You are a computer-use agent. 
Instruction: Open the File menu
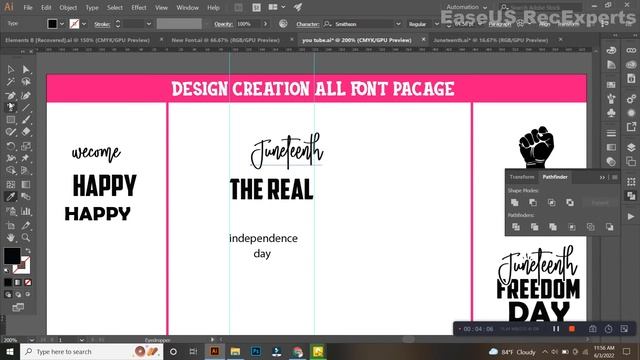click(x=28, y=7)
